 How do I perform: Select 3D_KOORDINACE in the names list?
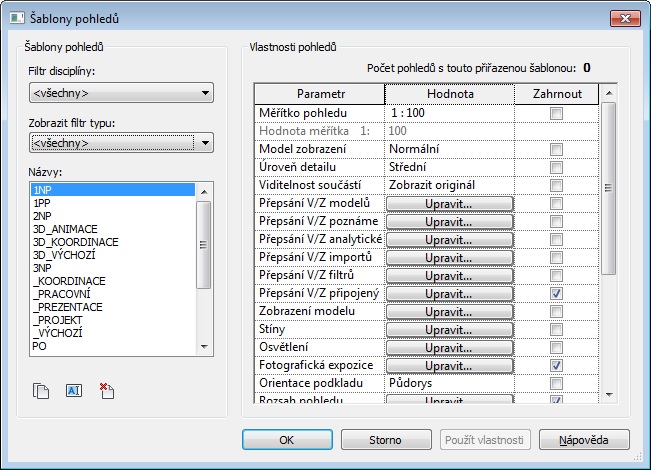pyautogui.click(x=76, y=242)
